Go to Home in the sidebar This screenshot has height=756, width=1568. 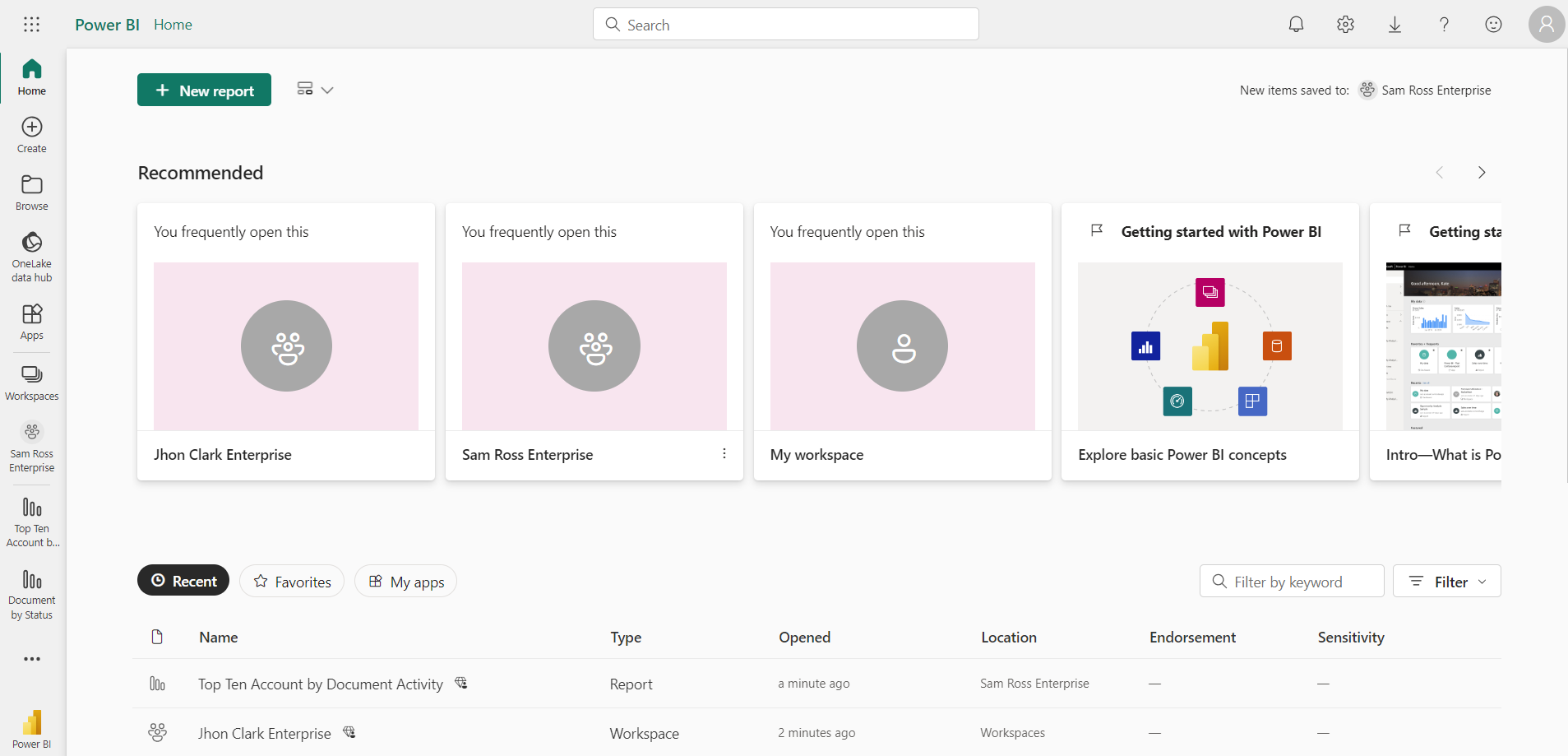pos(32,77)
